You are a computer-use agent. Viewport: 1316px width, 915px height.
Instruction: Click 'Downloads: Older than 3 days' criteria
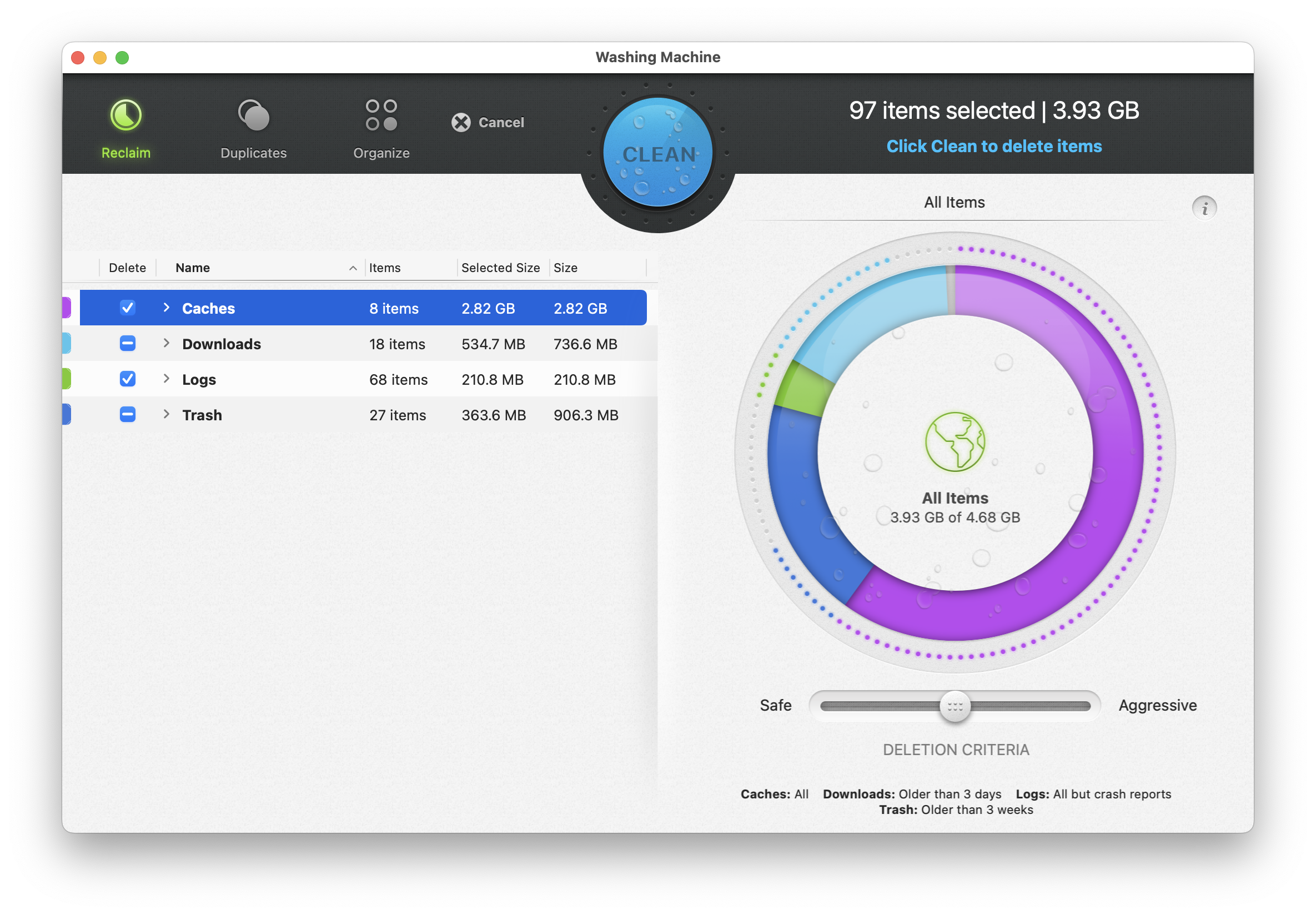[x=912, y=793]
